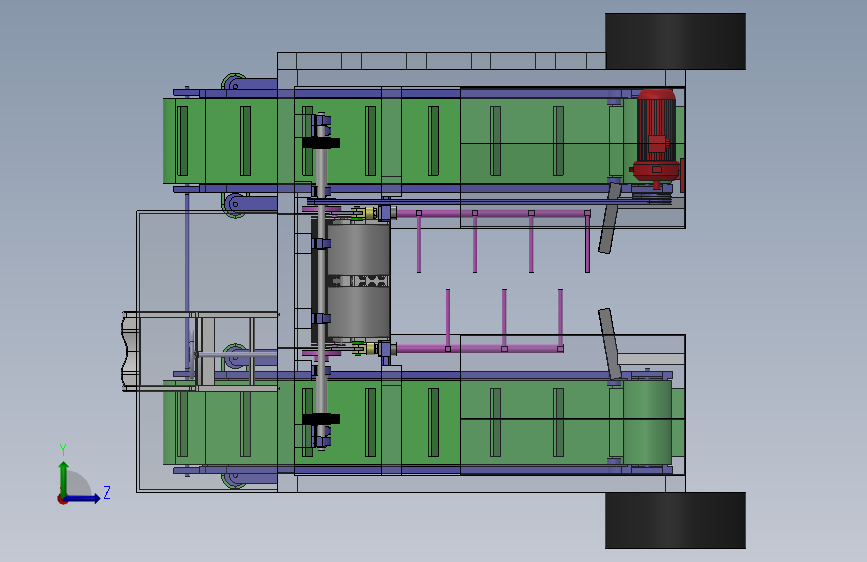The width and height of the screenshot is (867, 562).
Task: Select the lower yellow universal joint
Action: tap(364, 348)
